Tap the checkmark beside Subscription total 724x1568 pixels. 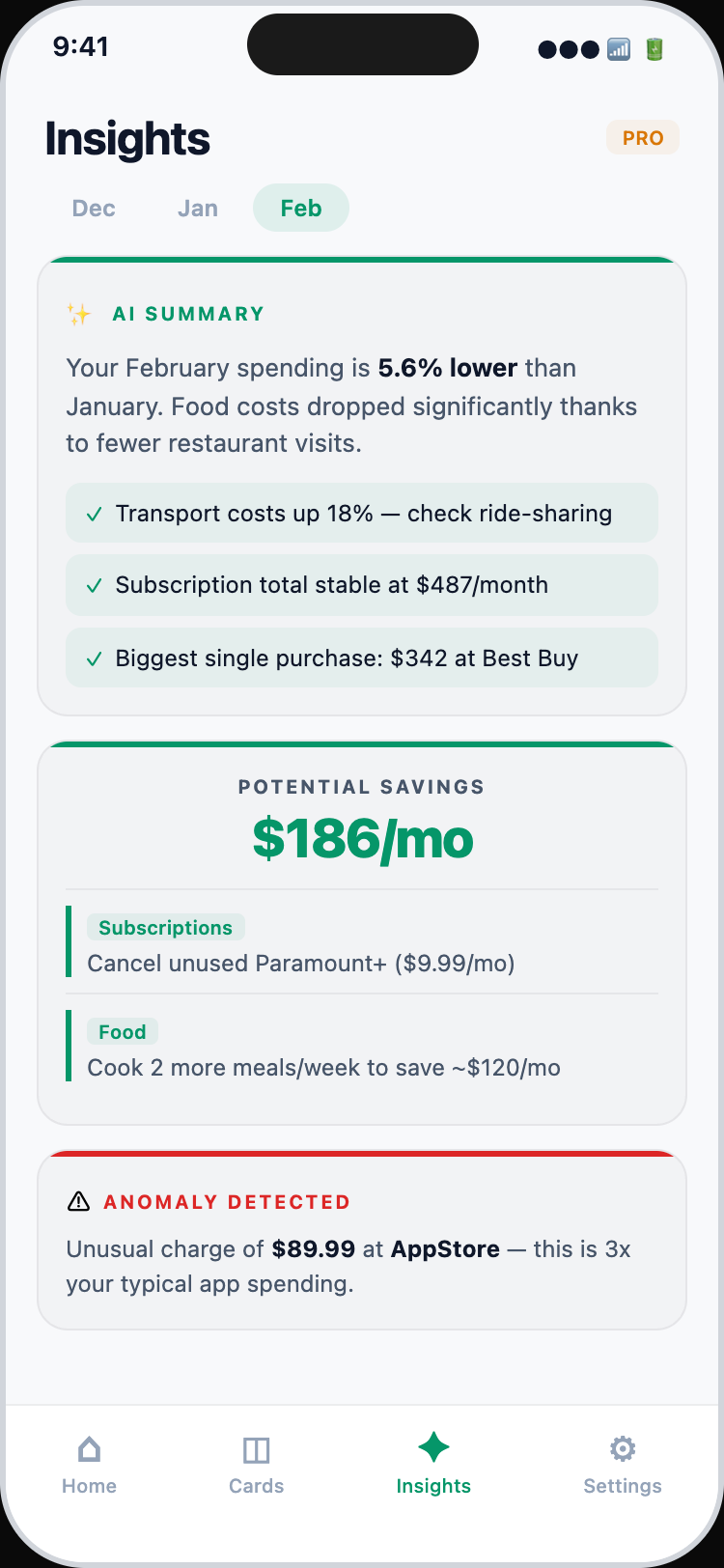tap(94, 585)
